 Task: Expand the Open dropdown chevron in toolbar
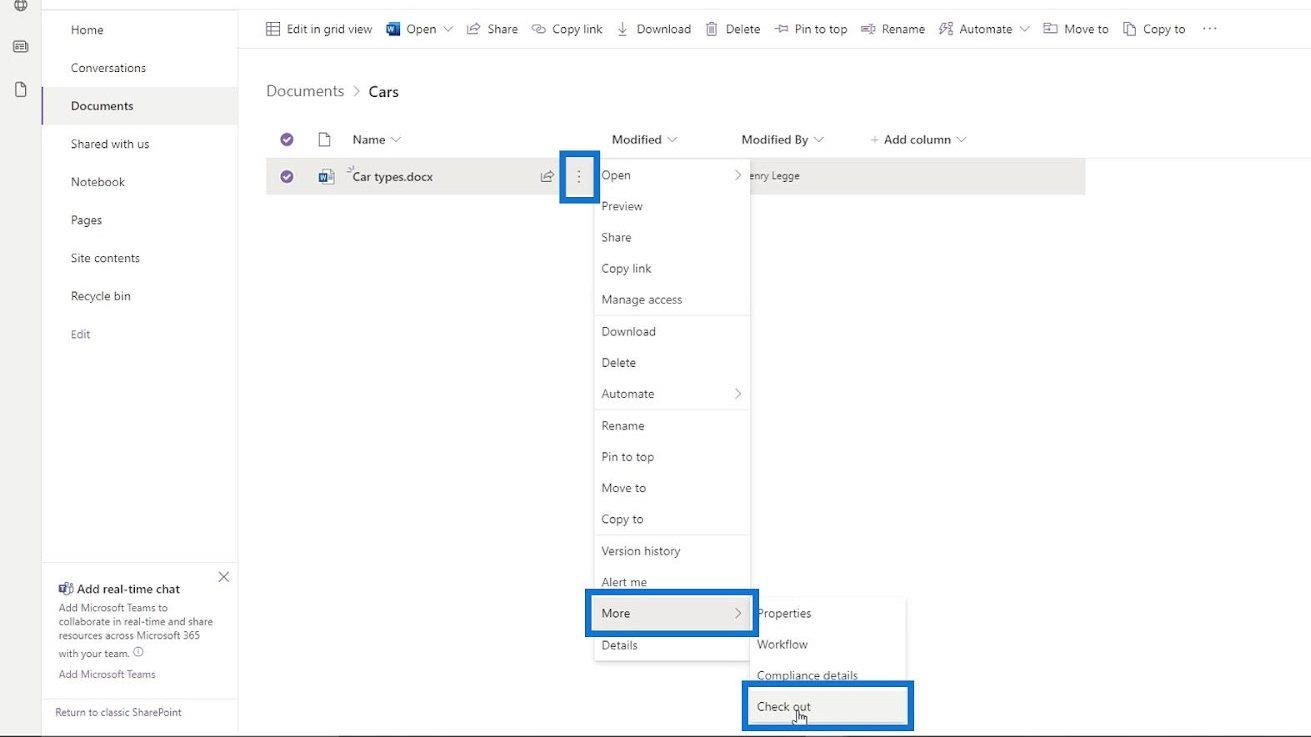[447, 29]
